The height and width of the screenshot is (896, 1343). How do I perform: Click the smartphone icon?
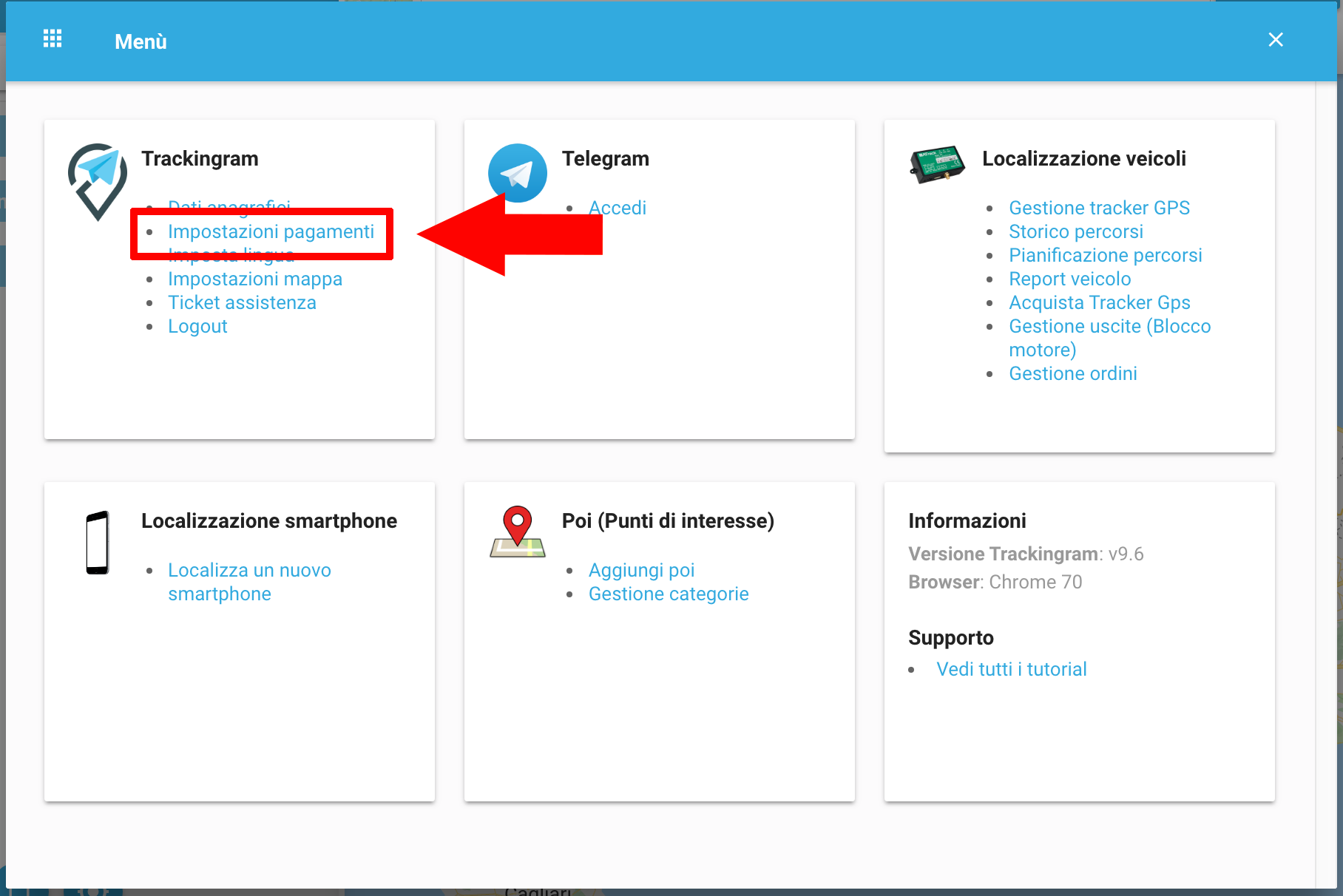tap(98, 543)
